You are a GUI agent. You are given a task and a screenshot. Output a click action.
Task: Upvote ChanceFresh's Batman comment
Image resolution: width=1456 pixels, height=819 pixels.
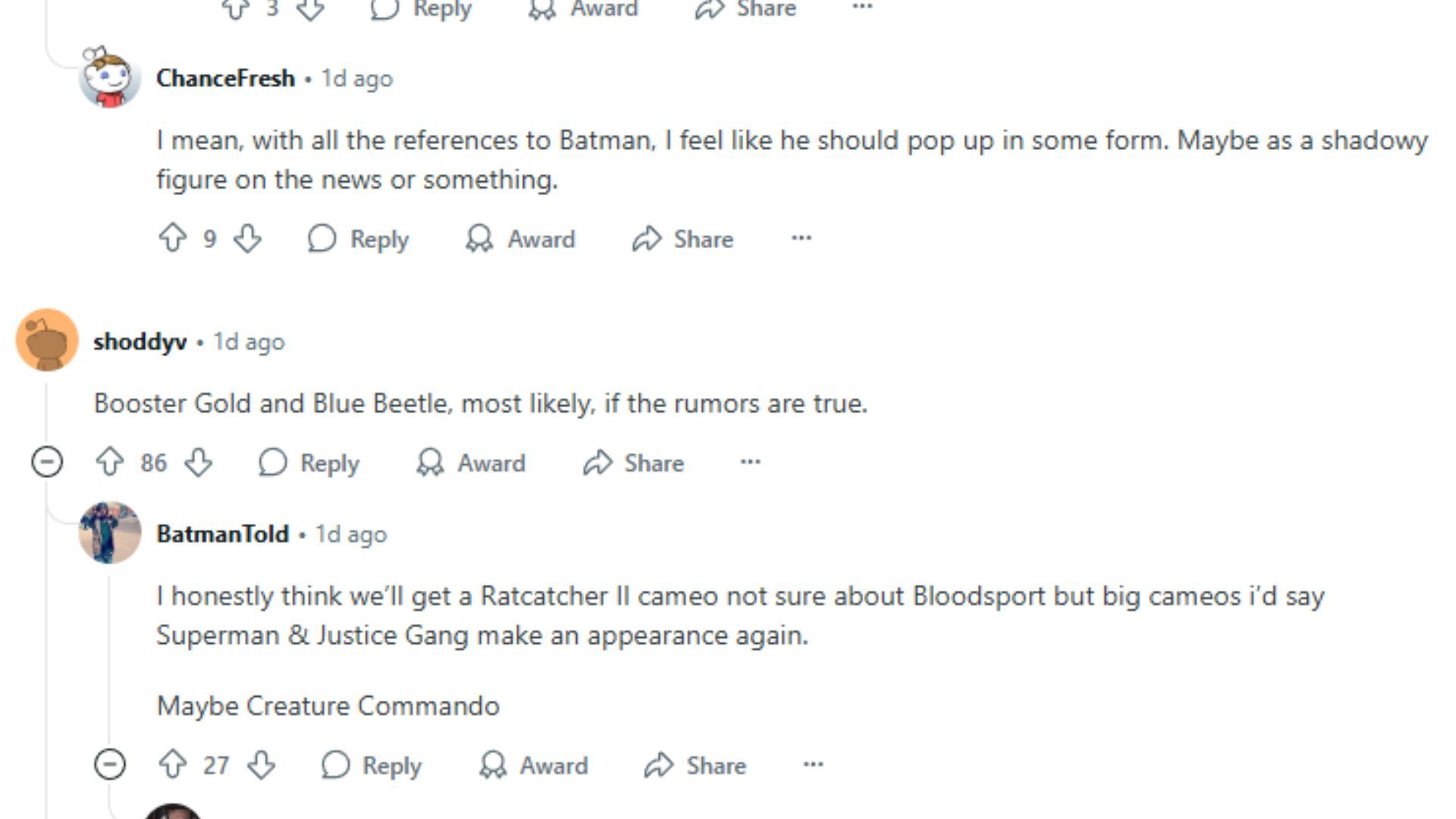(173, 238)
